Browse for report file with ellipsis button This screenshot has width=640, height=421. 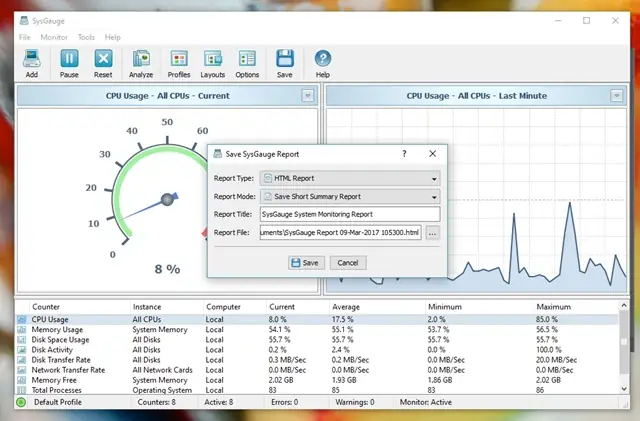click(x=433, y=233)
